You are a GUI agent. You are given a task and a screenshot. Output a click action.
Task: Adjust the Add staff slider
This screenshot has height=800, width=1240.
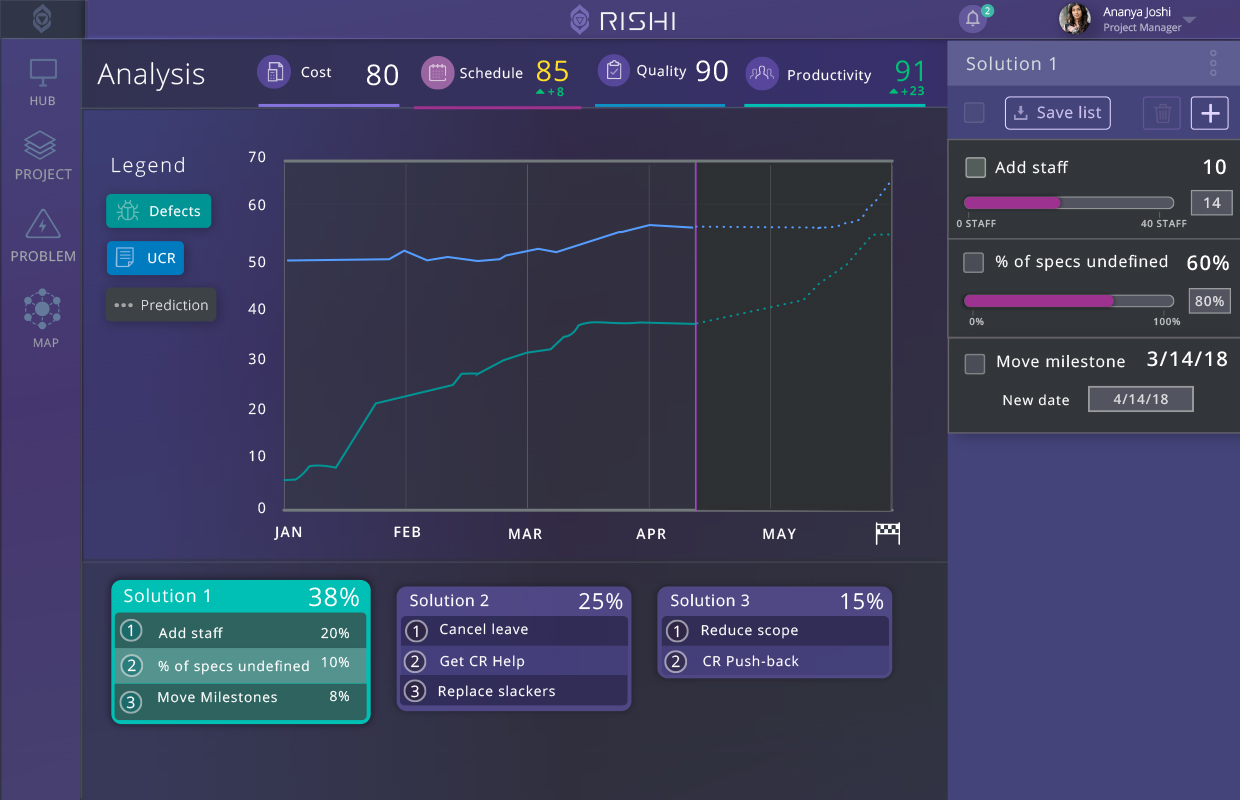[1061, 203]
